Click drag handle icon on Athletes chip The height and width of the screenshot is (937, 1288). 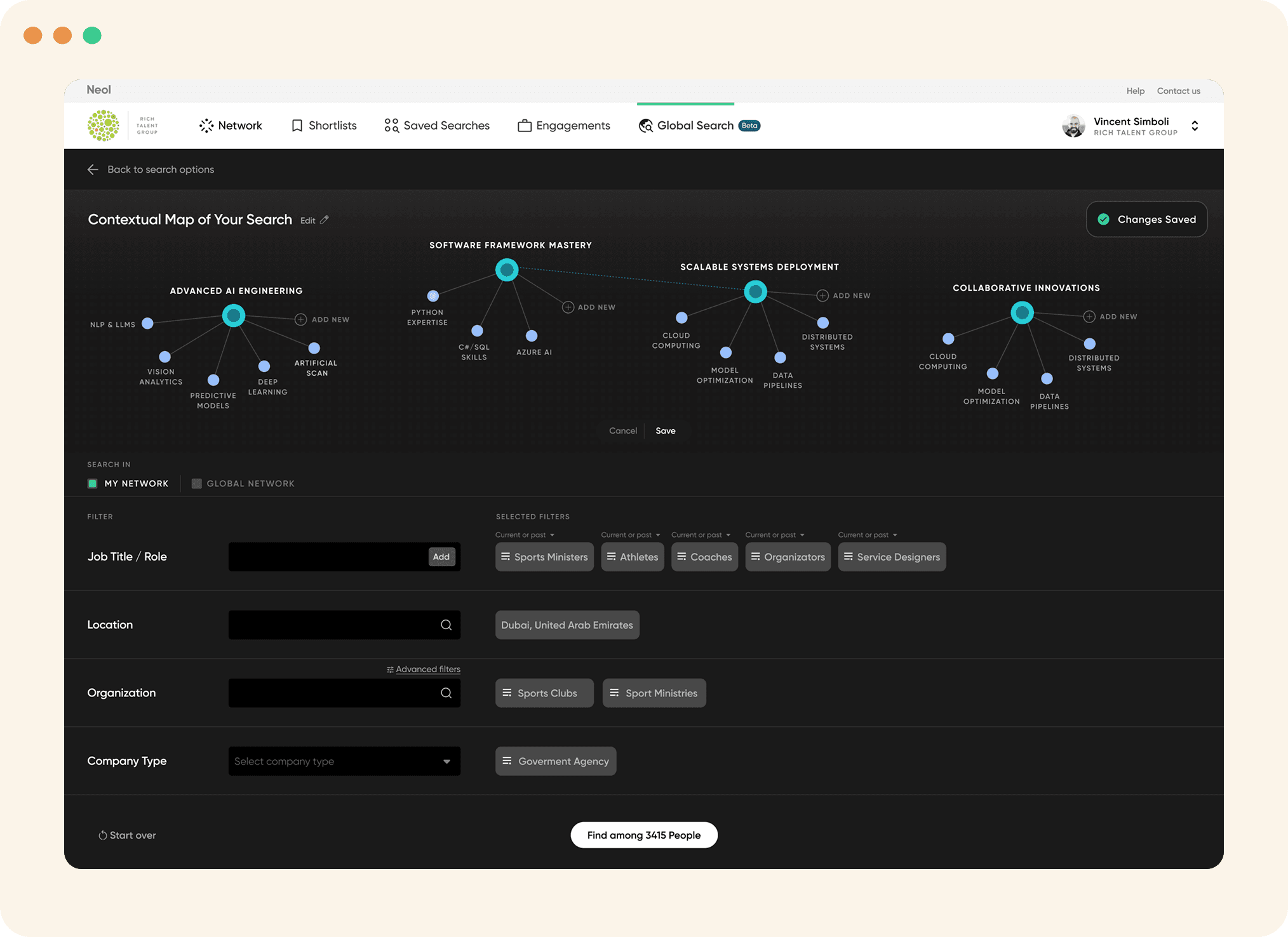click(611, 557)
